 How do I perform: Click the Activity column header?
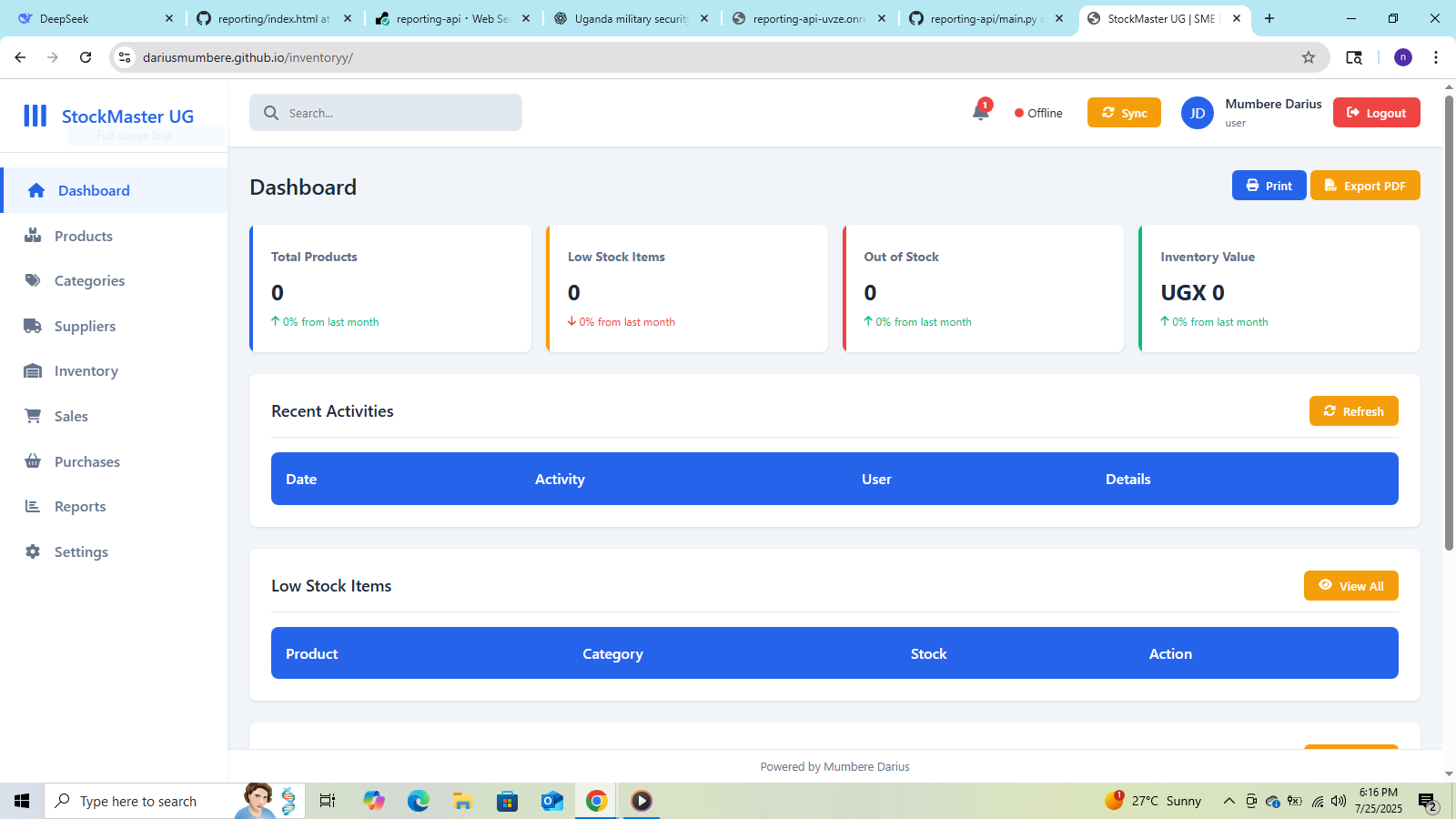560,479
